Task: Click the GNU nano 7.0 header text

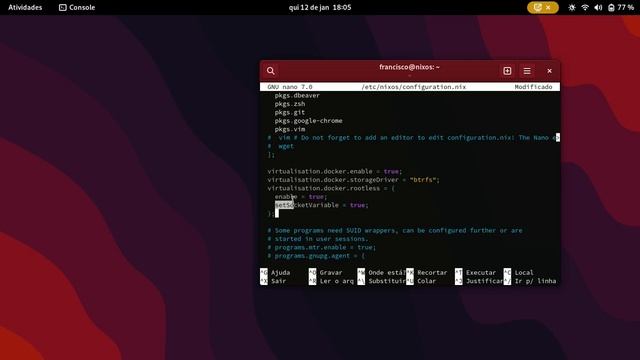Action: (x=290, y=87)
